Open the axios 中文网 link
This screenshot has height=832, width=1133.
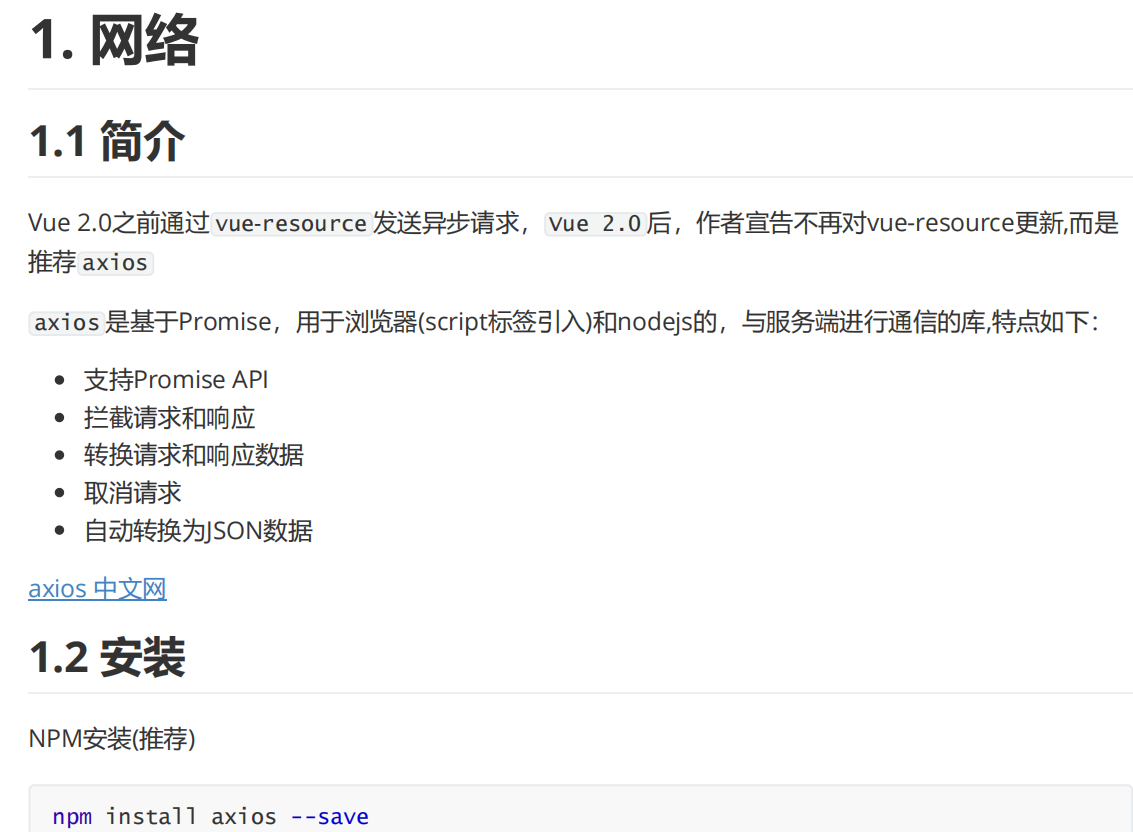point(98,588)
